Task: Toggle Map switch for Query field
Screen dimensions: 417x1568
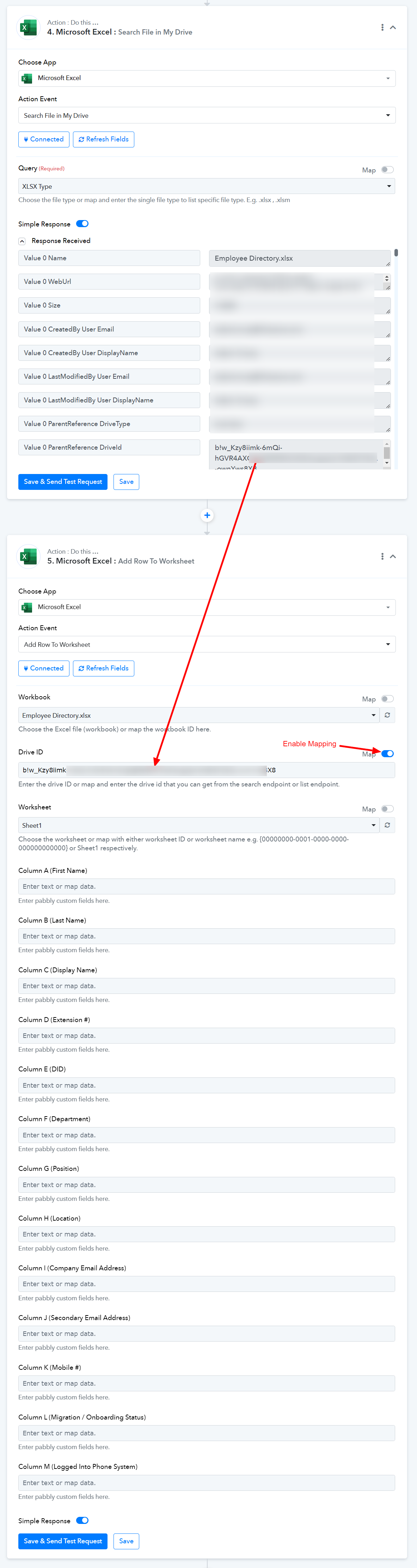Action: [x=387, y=170]
